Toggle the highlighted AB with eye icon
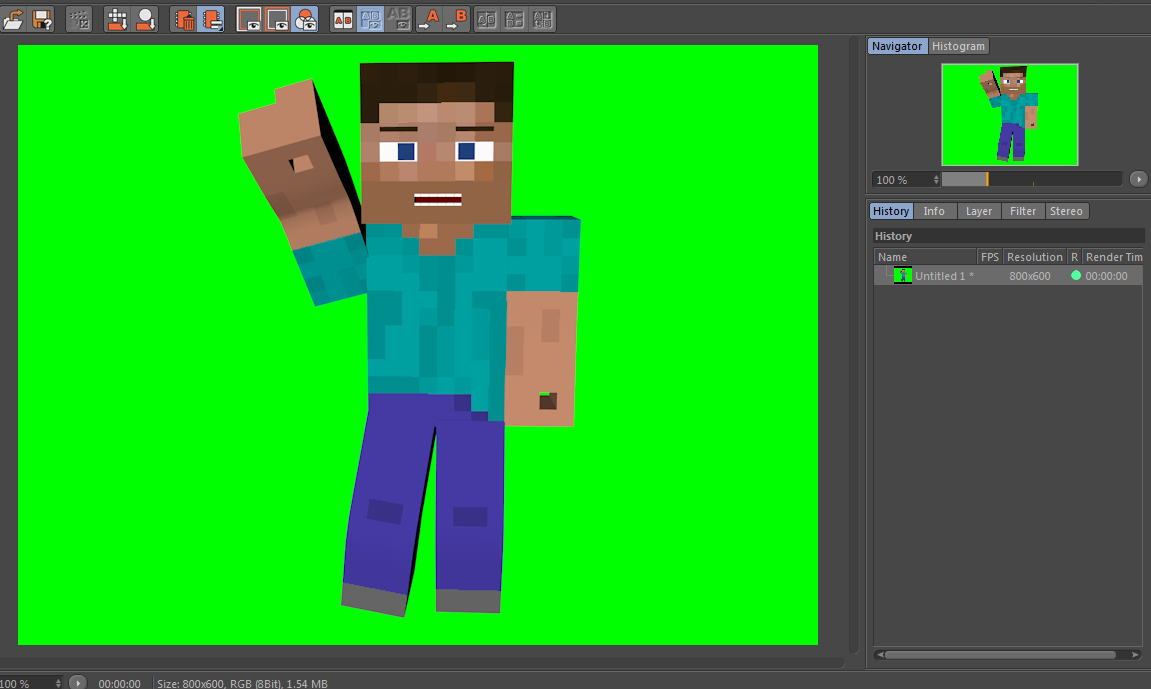The height and width of the screenshot is (689, 1151). 371,19
